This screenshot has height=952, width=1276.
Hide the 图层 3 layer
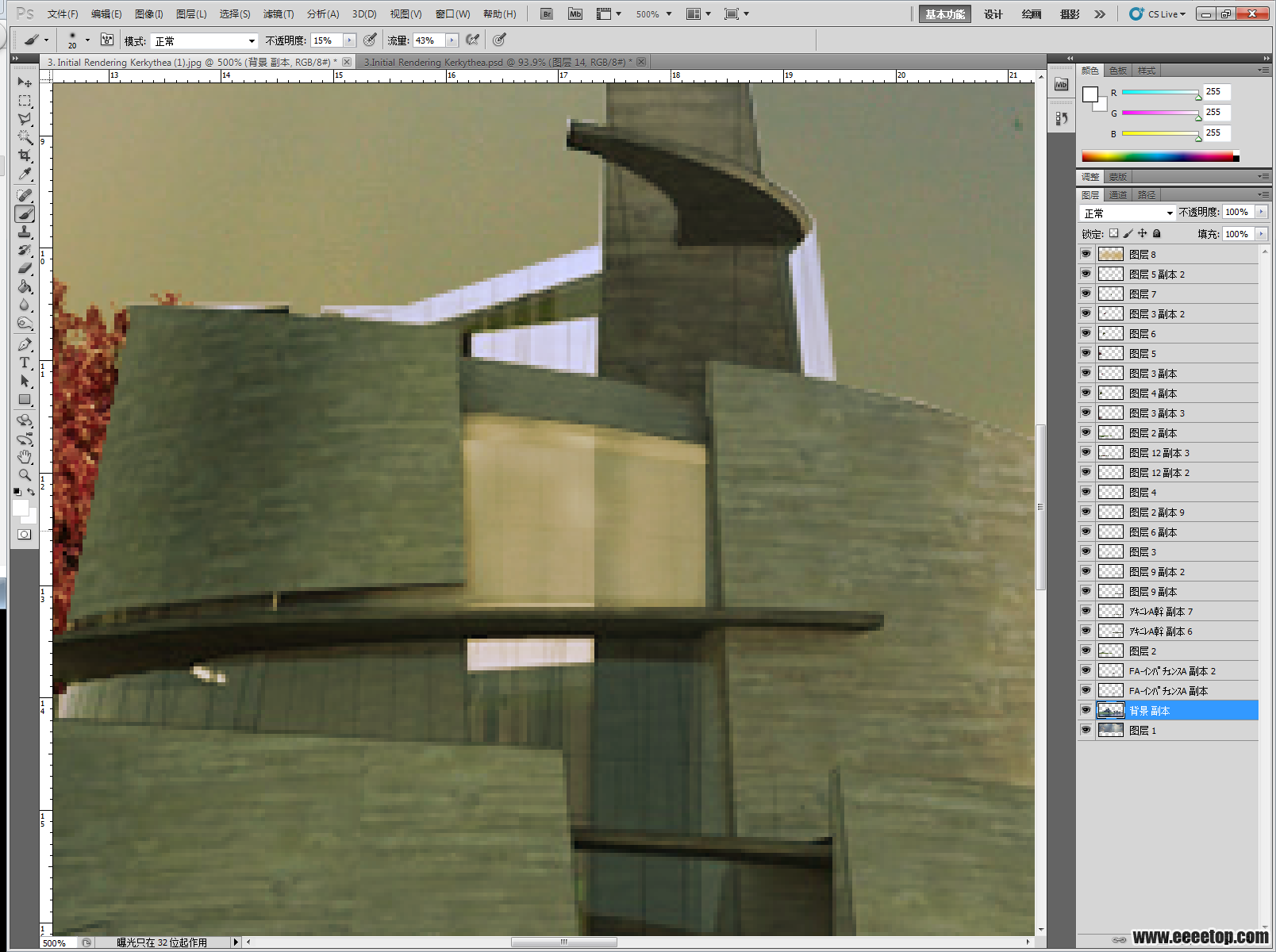tap(1086, 551)
